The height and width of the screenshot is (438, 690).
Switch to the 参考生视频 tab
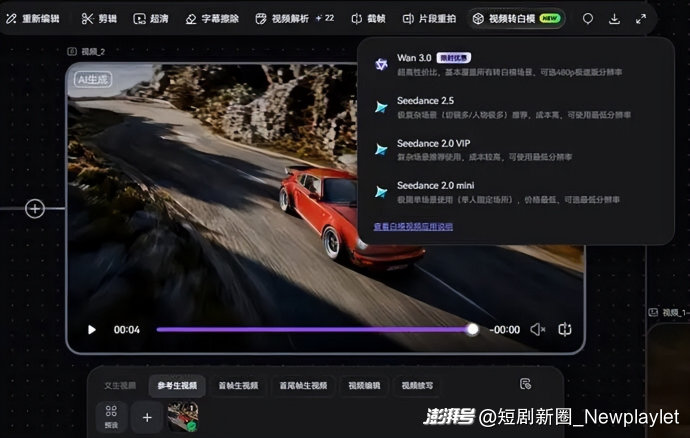tap(177, 386)
